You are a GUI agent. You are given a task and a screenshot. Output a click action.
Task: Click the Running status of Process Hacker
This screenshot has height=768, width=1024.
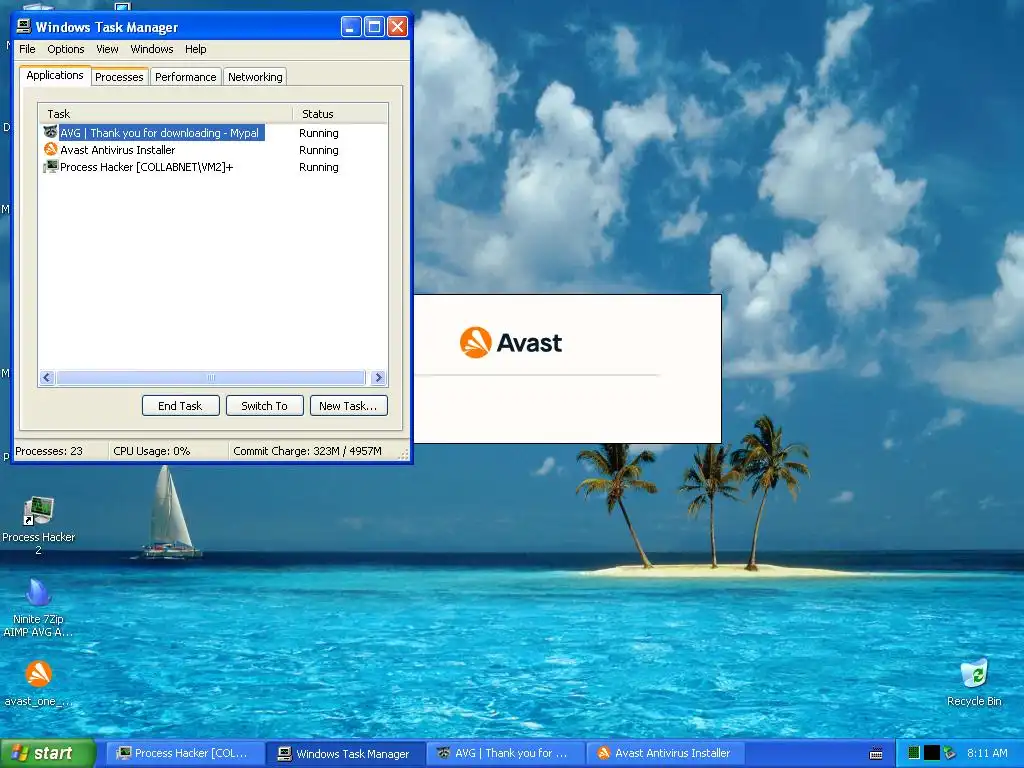[x=319, y=167]
